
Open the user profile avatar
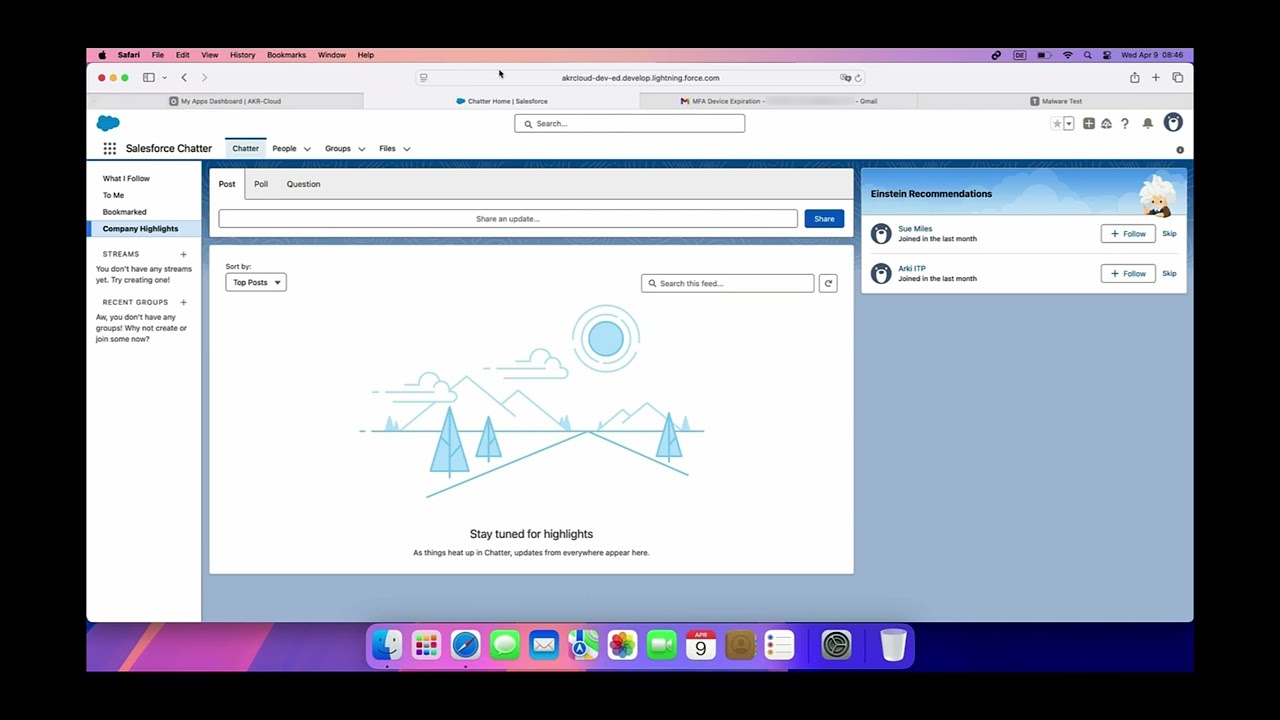pyautogui.click(x=1173, y=122)
